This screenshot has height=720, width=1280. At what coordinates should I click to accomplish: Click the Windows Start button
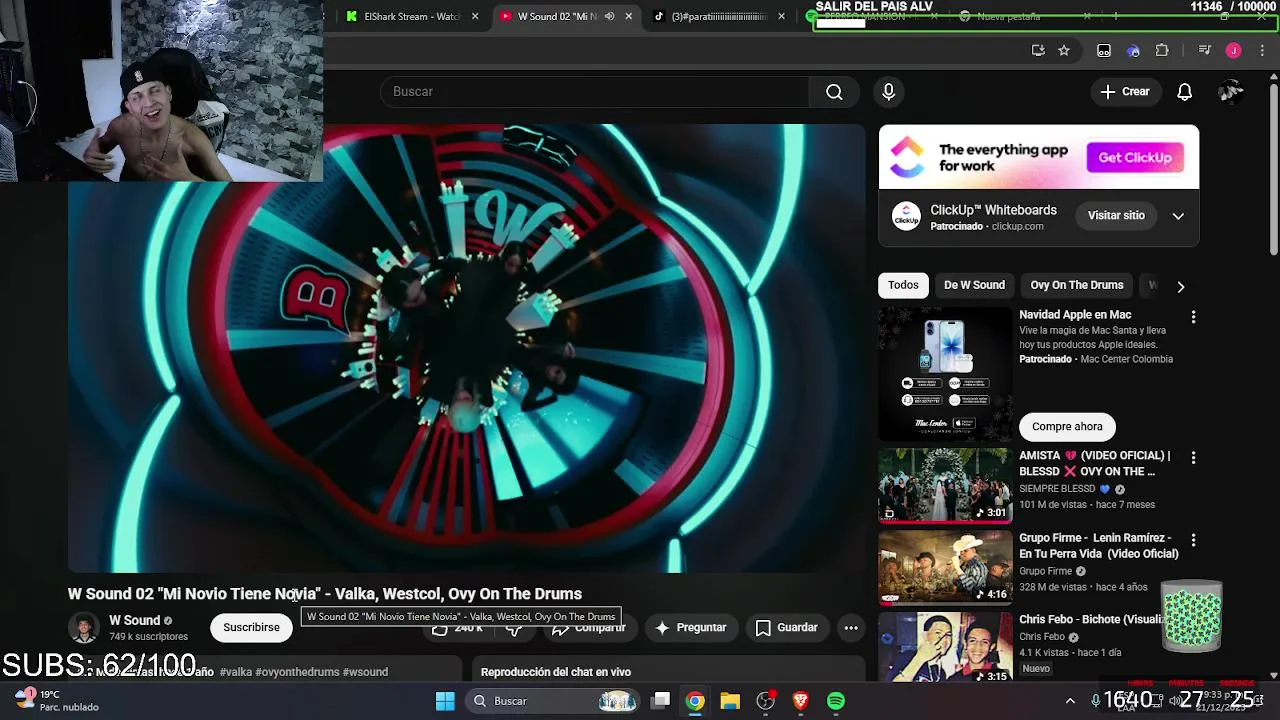tap(445, 701)
